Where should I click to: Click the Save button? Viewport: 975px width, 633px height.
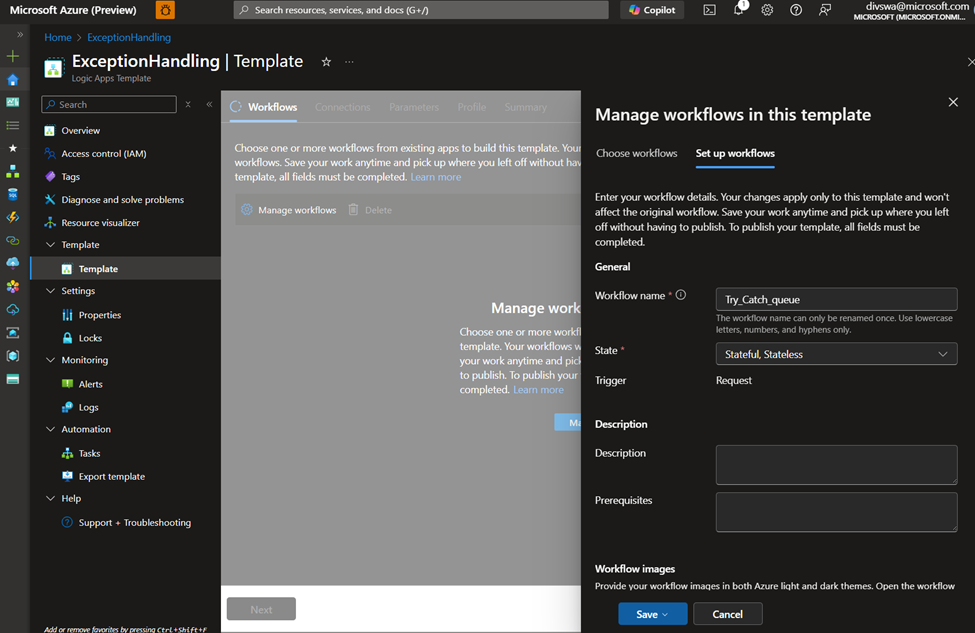[x=652, y=614]
